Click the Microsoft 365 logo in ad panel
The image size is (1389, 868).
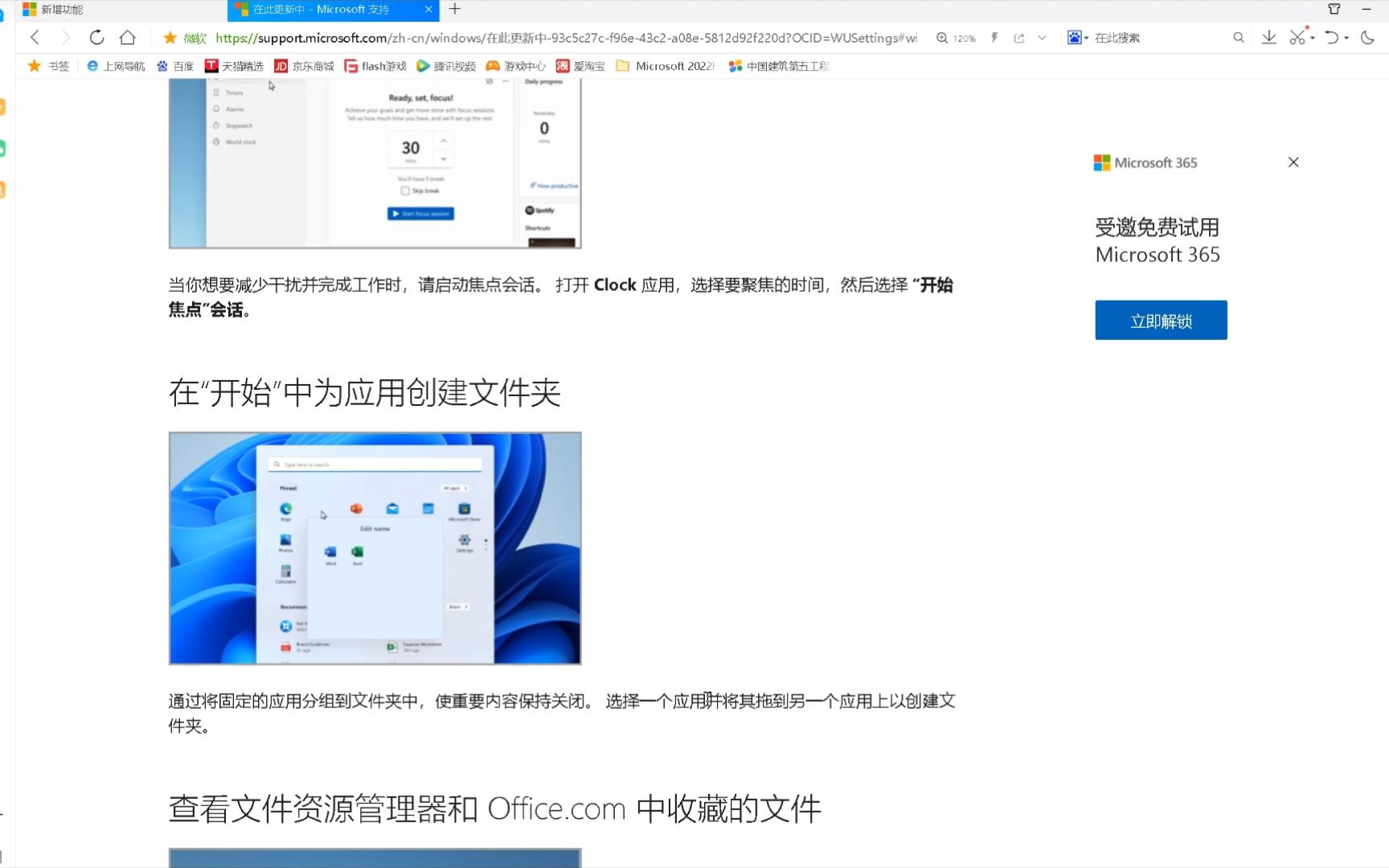1145,162
